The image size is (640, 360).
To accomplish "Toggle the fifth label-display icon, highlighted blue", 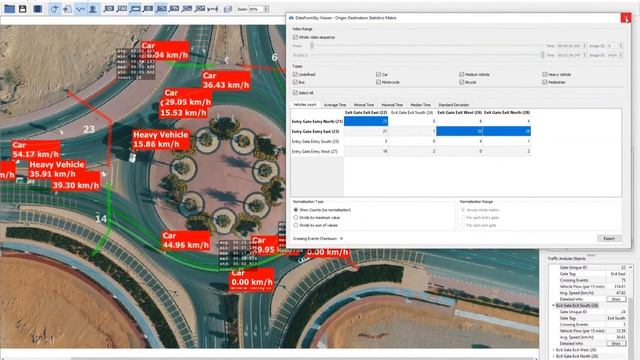I will click(161, 9).
